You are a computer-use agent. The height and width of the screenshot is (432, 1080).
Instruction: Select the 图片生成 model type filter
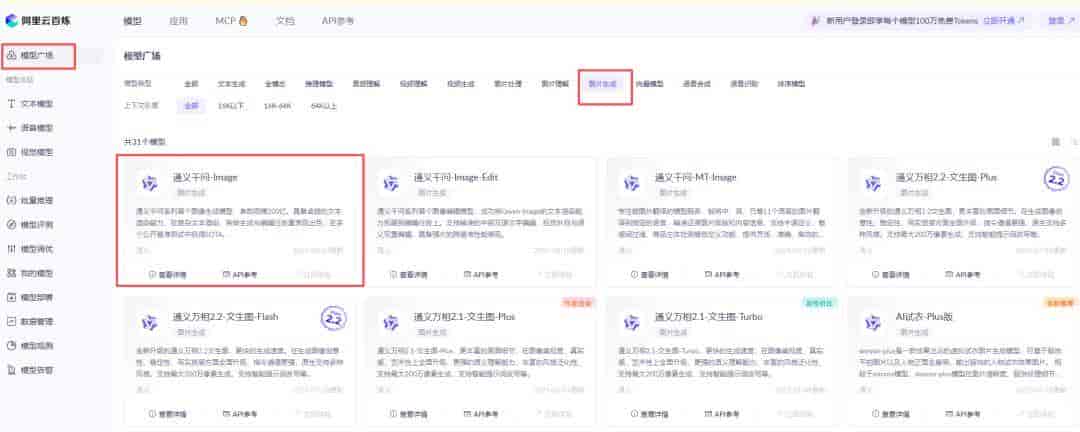(x=602, y=83)
